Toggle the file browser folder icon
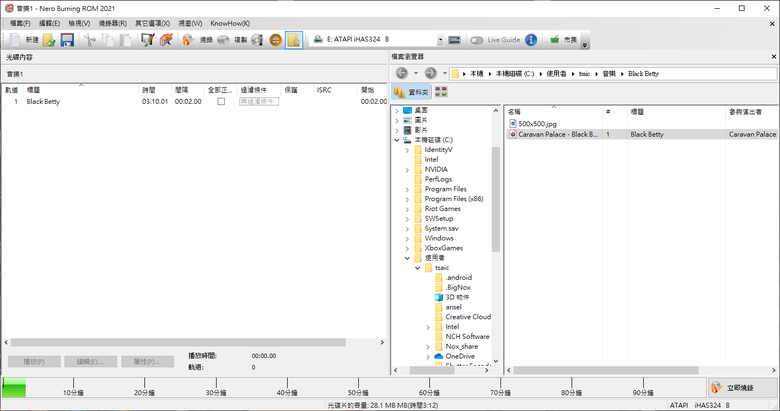Viewport: 780px width, 411px height. [x=294, y=40]
